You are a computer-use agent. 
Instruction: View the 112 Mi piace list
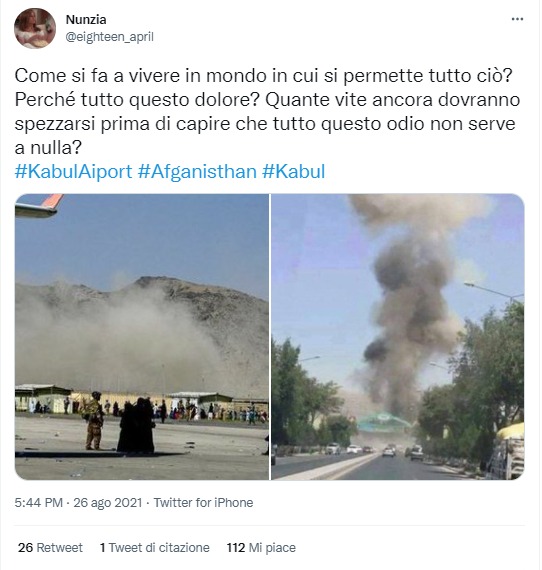[x=261, y=547]
